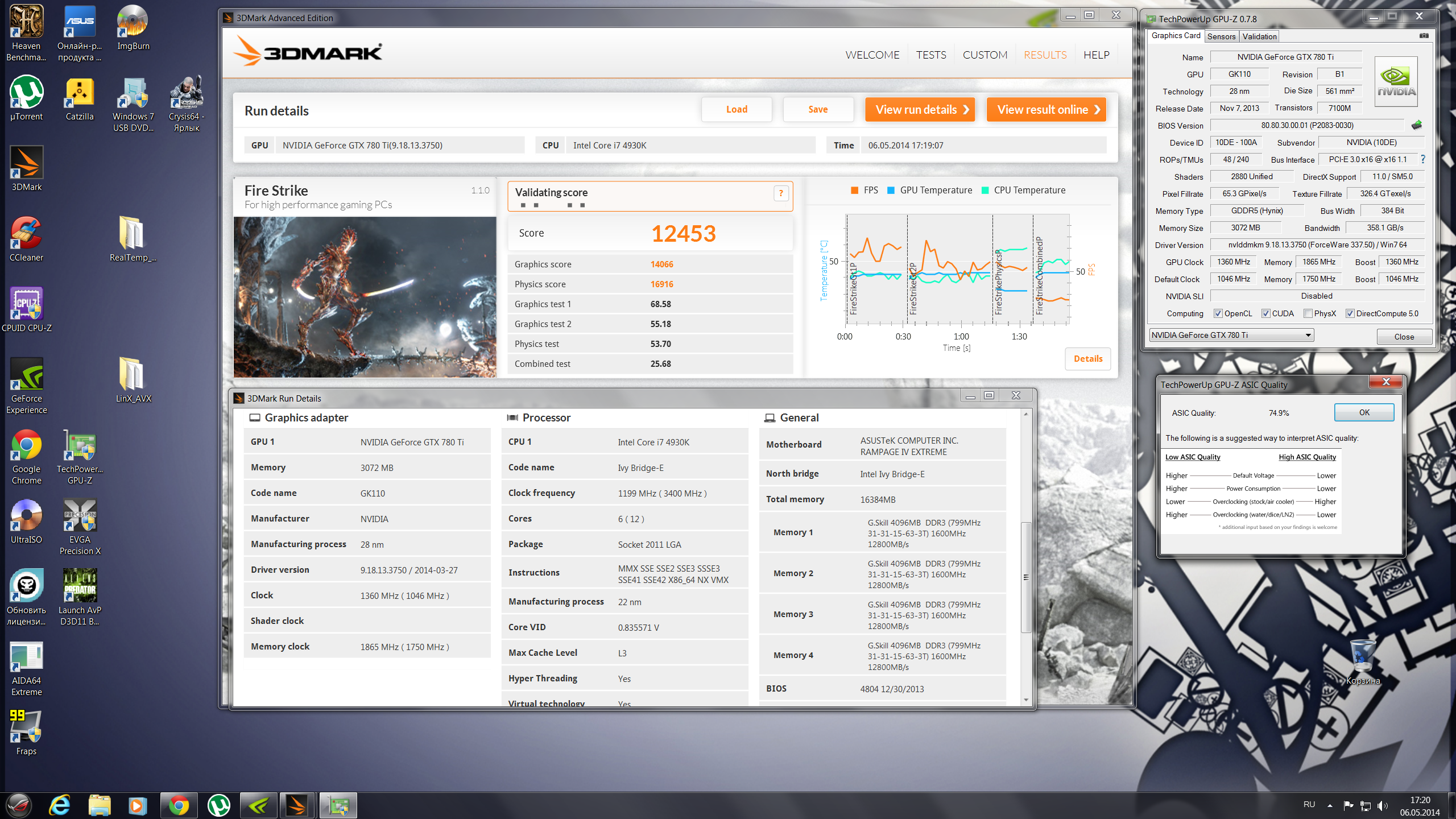Click the uTorrent icon in taskbar
1456x819 pixels.
219,805
